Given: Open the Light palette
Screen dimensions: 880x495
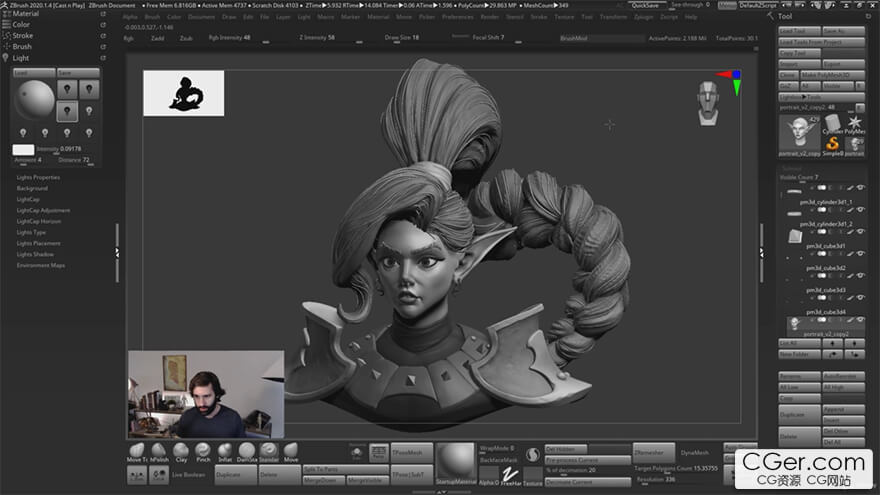Looking at the screenshot, I should click(x=20, y=58).
